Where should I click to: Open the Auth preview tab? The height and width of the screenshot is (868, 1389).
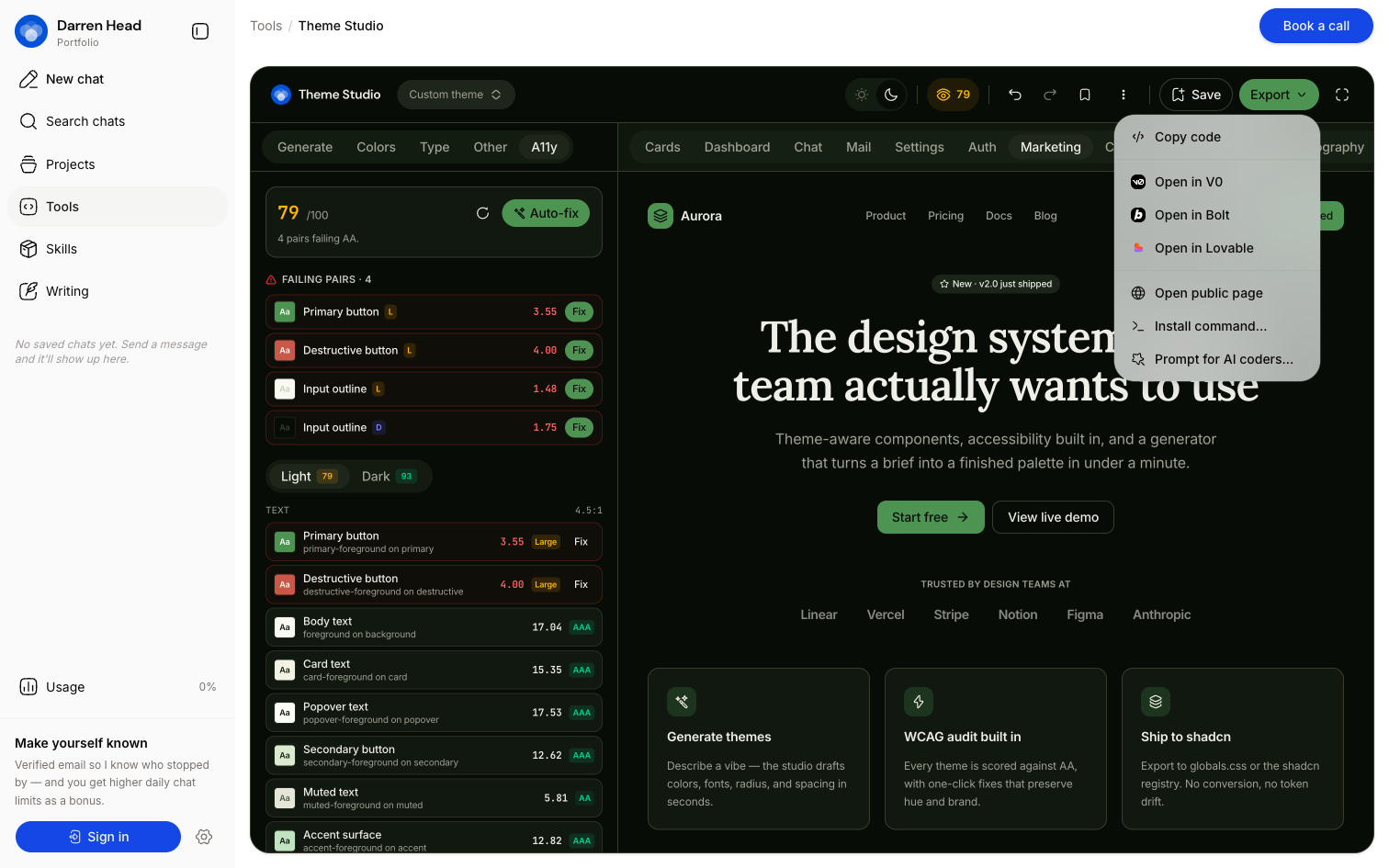click(982, 147)
